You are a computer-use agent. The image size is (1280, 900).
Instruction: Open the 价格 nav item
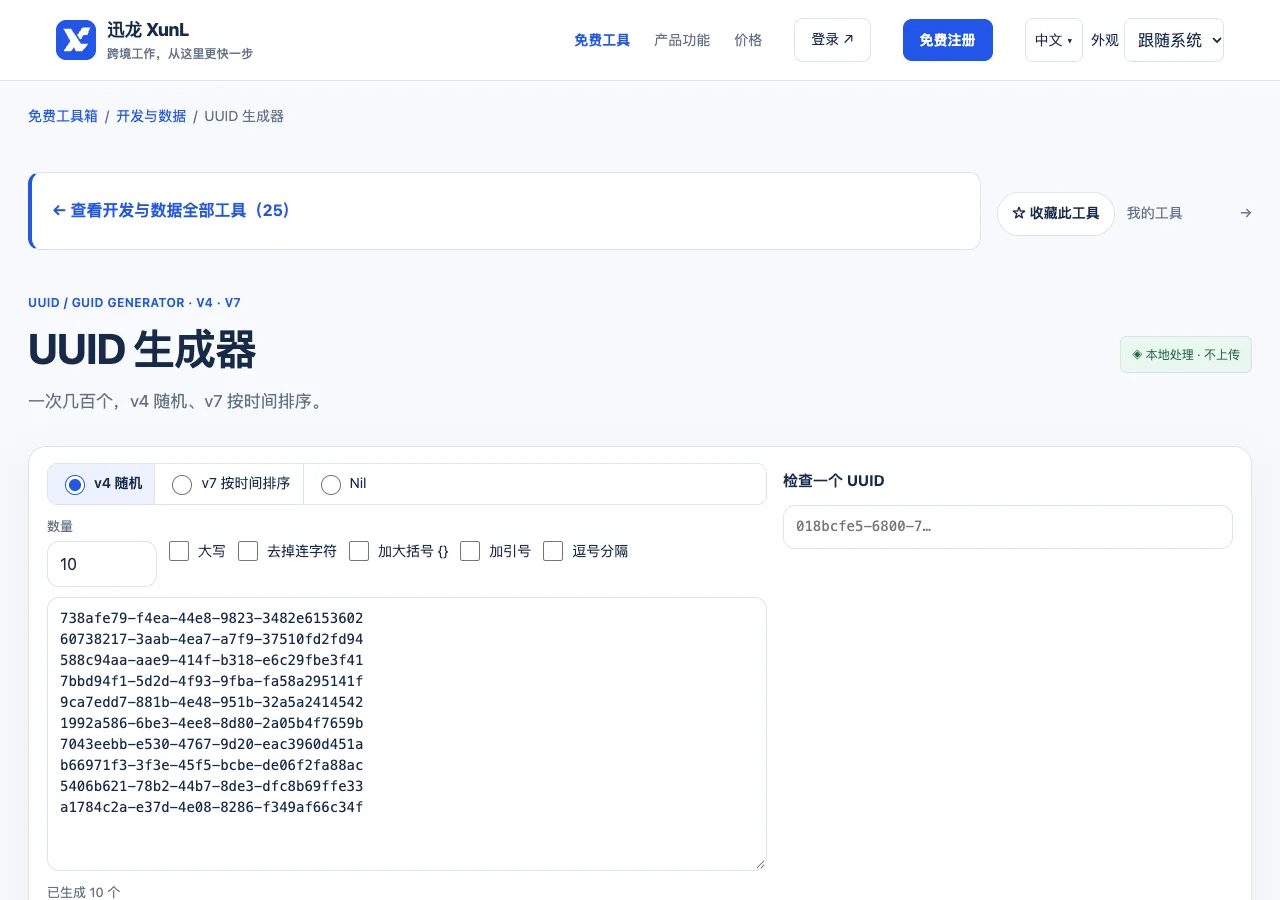[748, 40]
